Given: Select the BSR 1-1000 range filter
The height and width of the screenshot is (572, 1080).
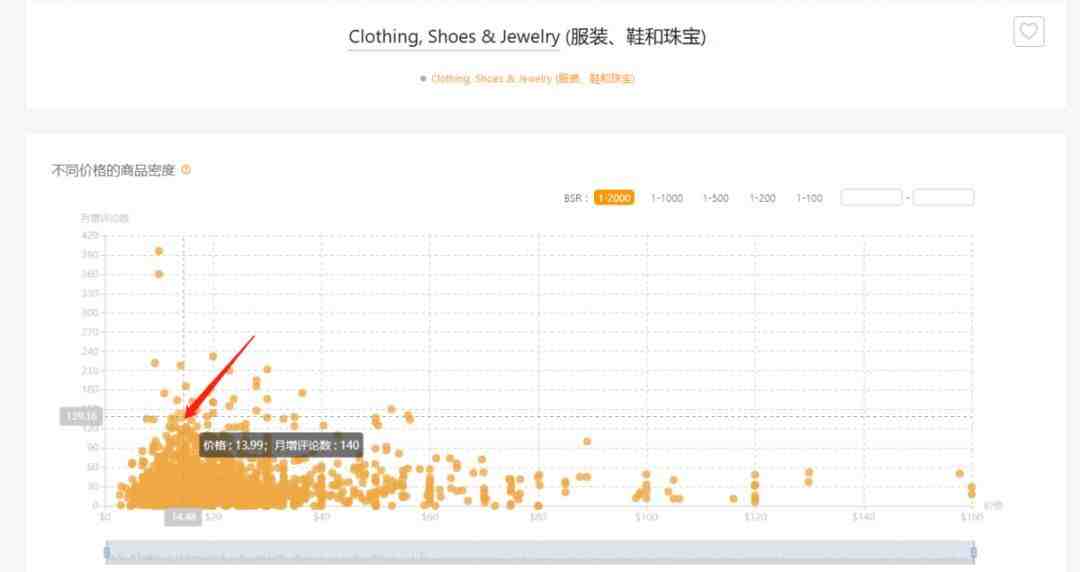Looking at the screenshot, I should click(x=667, y=198).
